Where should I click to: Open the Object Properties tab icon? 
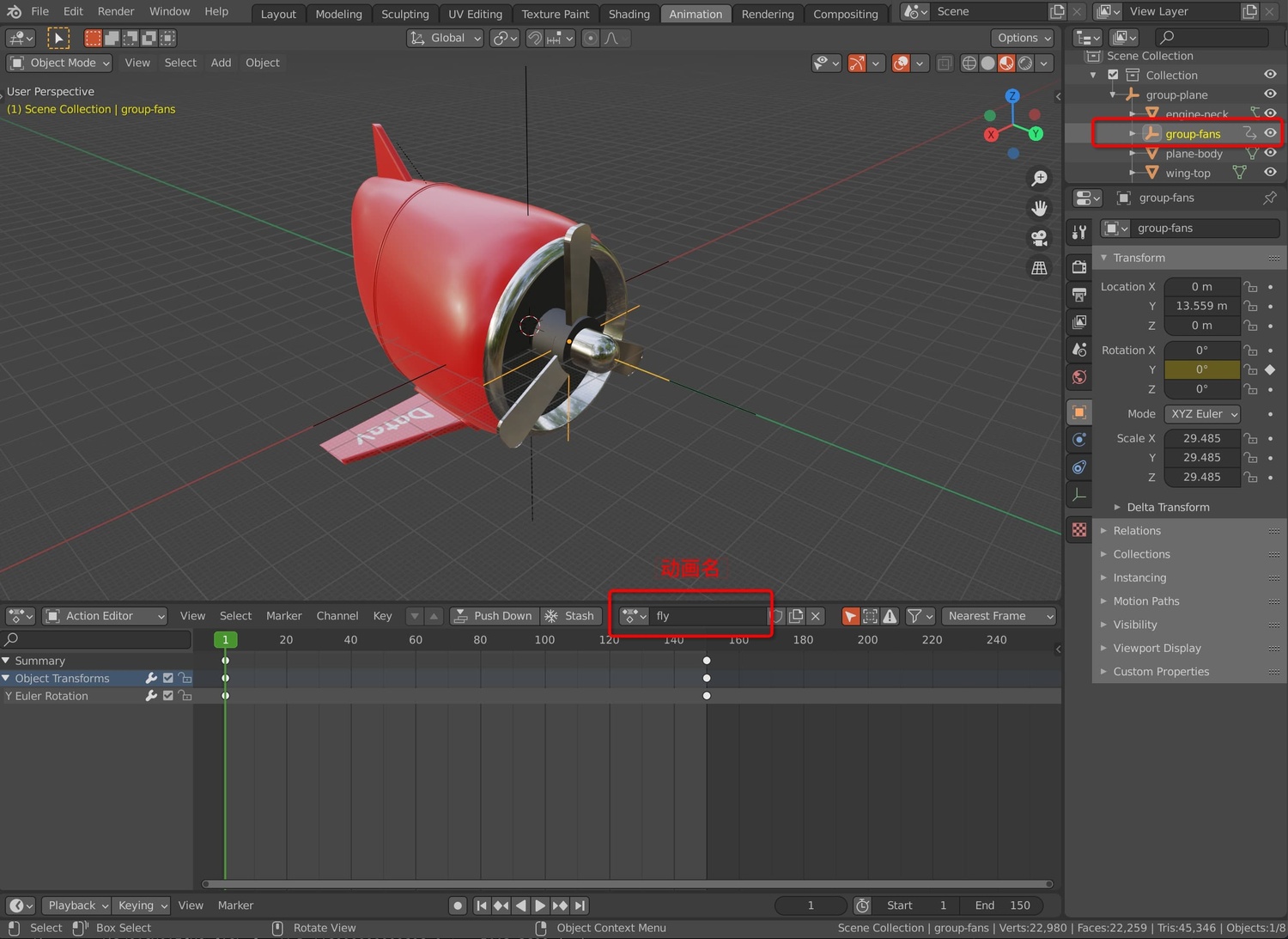point(1079,412)
